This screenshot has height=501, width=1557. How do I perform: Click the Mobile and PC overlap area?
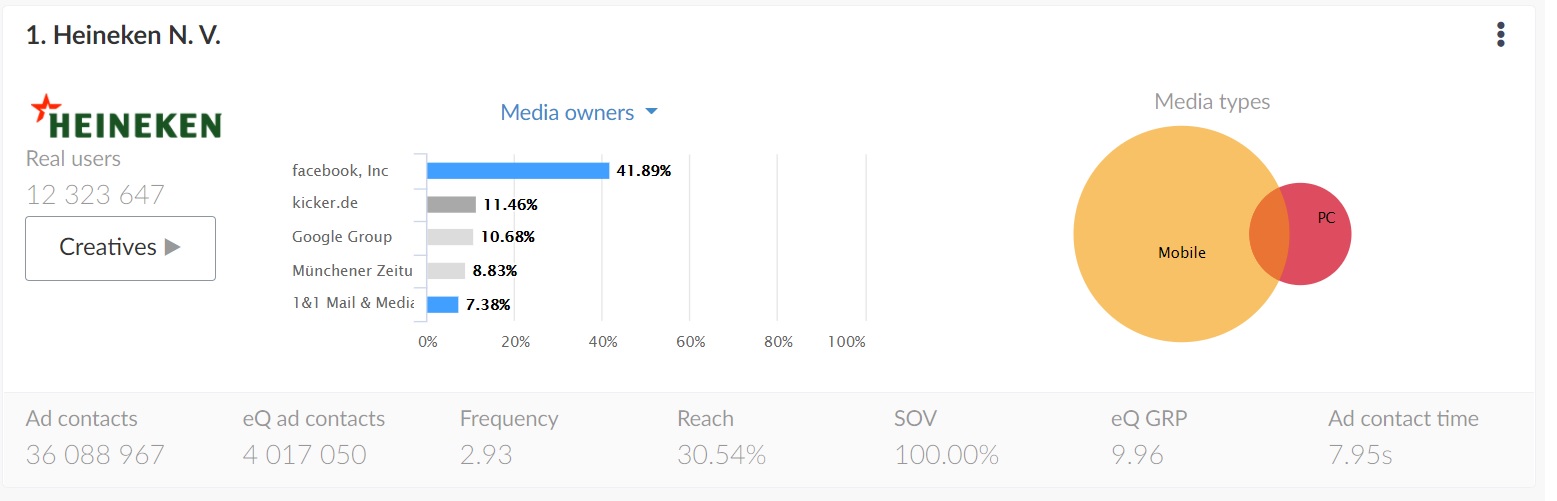pyautogui.click(x=1270, y=235)
